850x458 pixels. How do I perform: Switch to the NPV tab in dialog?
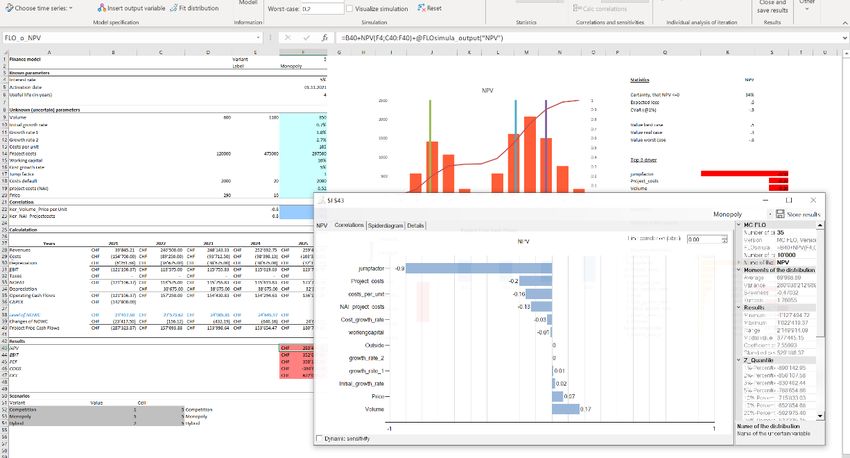tap(322, 225)
